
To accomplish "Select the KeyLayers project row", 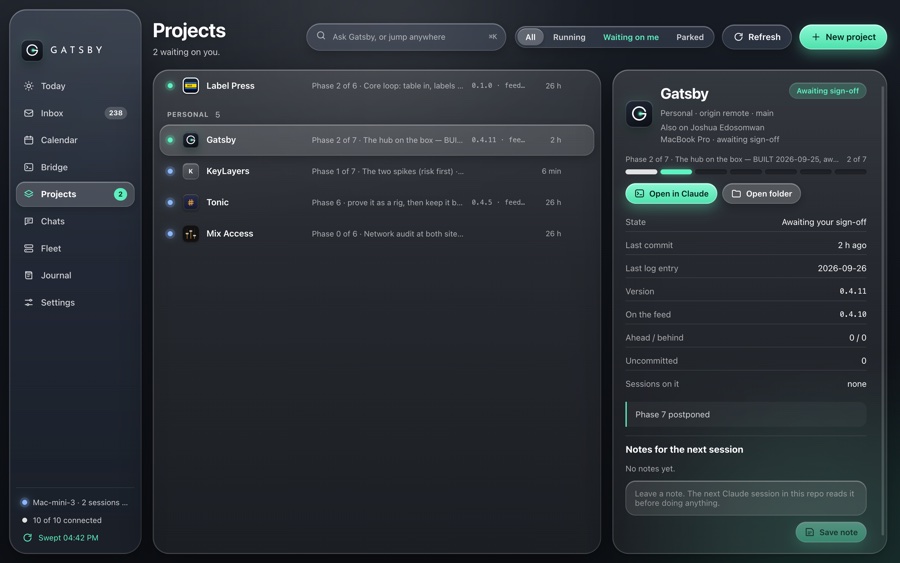I will tap(377, 171).
